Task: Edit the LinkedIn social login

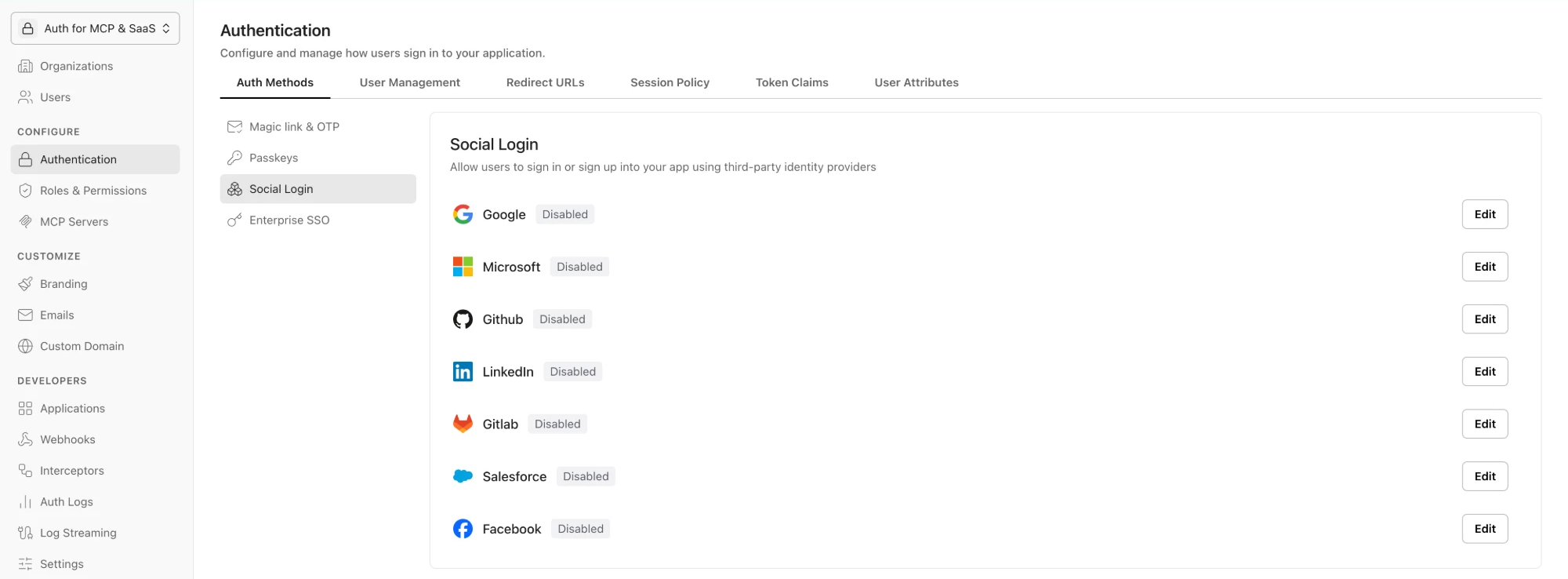Action: pos(1485,372)
